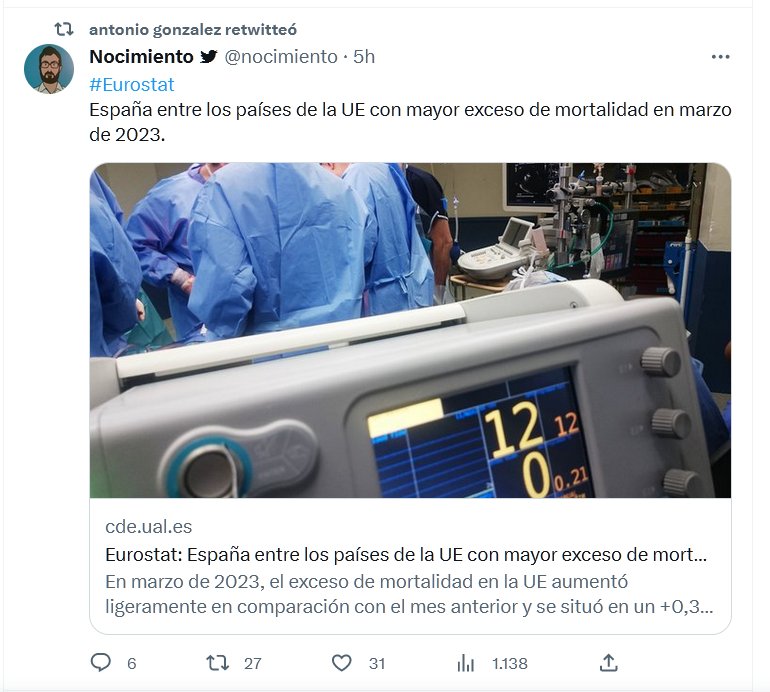Image resolution: width=770 pixels, height=692 pixels.
Task: Like the tweet with the heart icon
Action: 342,663
